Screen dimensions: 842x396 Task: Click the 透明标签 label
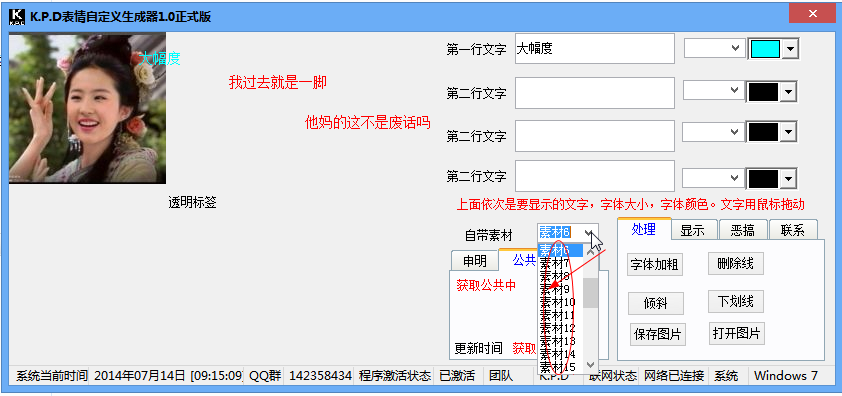pyautogui.click(x=192, y=203)
